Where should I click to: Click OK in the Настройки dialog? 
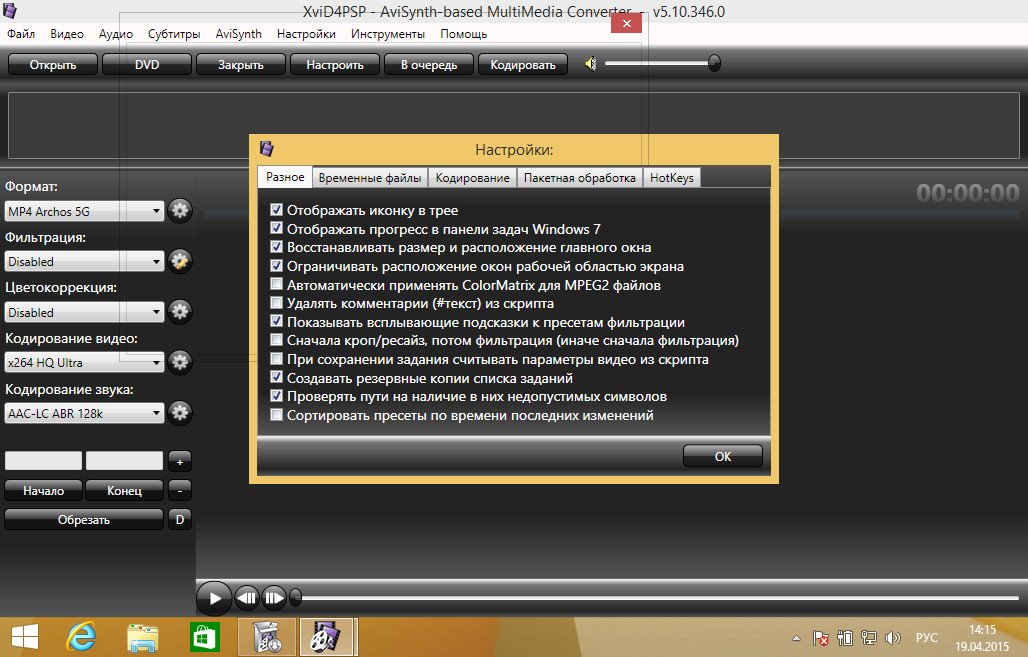point(722,456)
